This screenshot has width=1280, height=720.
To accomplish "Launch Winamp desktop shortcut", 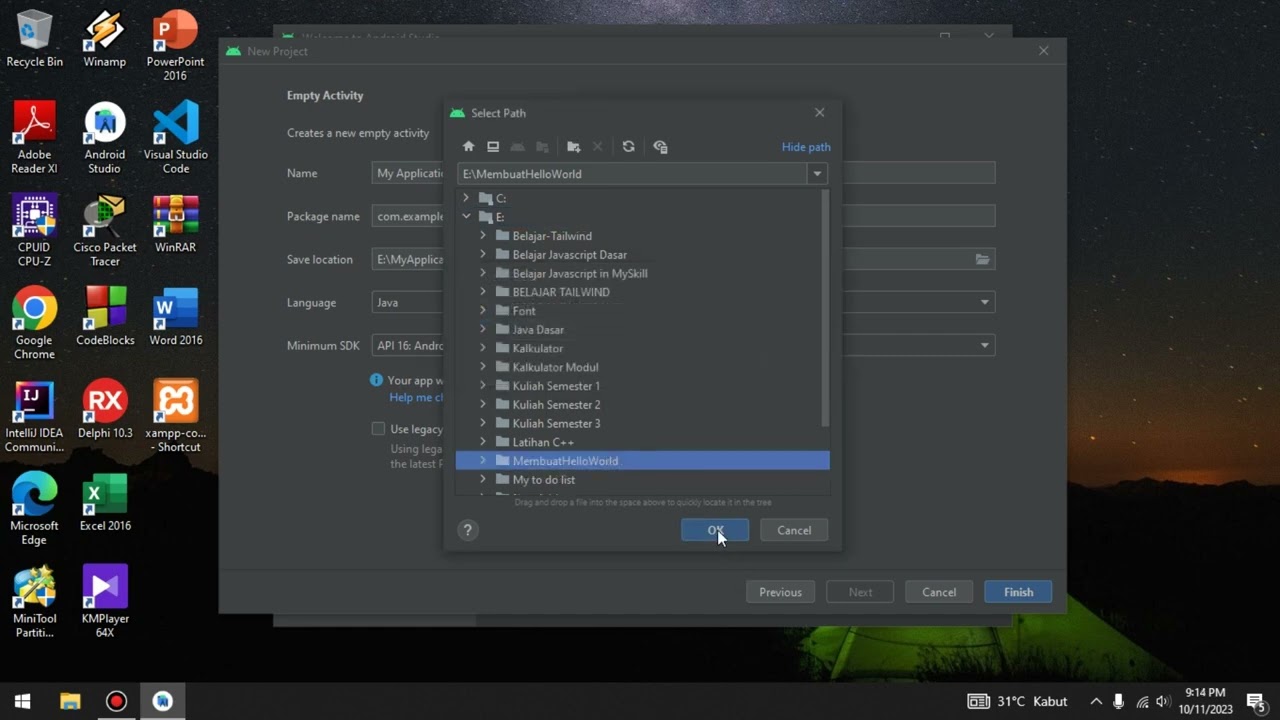I will pyautogui.click(x=104, y=39).
